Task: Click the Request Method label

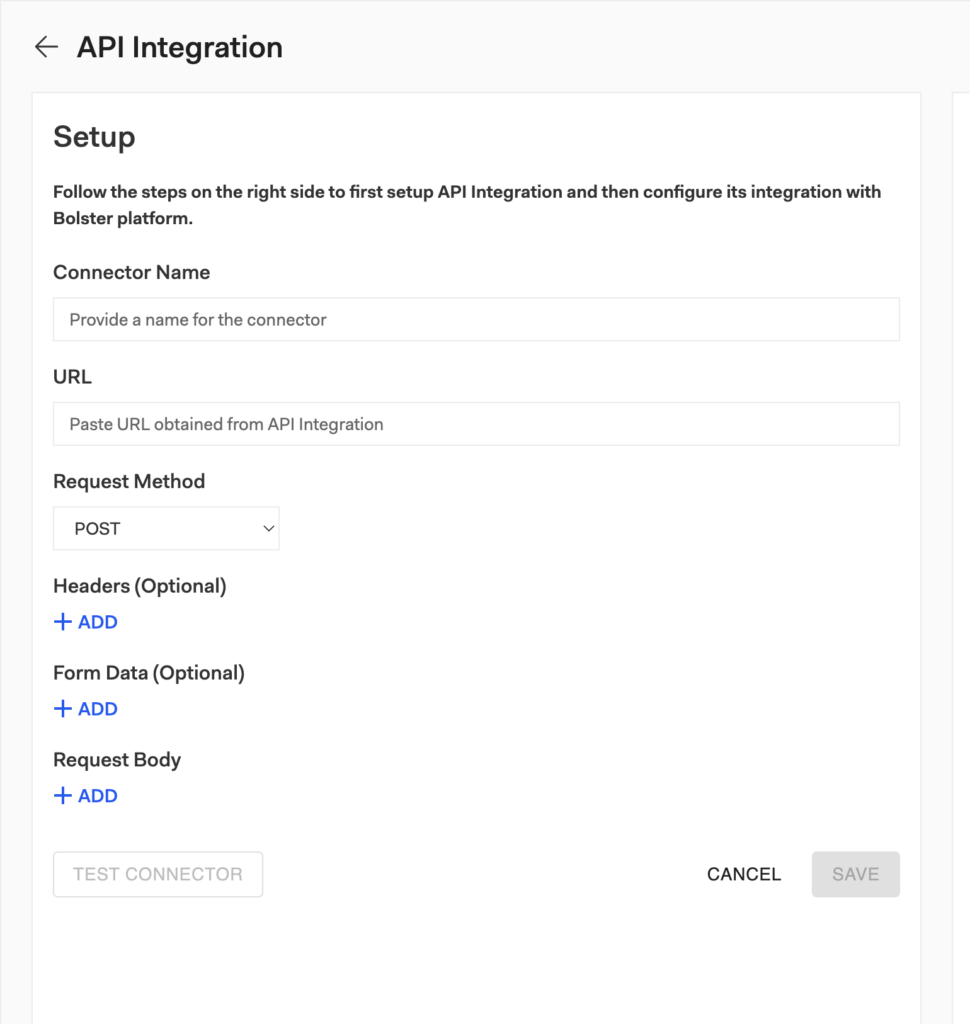Action: pos(129,481)
